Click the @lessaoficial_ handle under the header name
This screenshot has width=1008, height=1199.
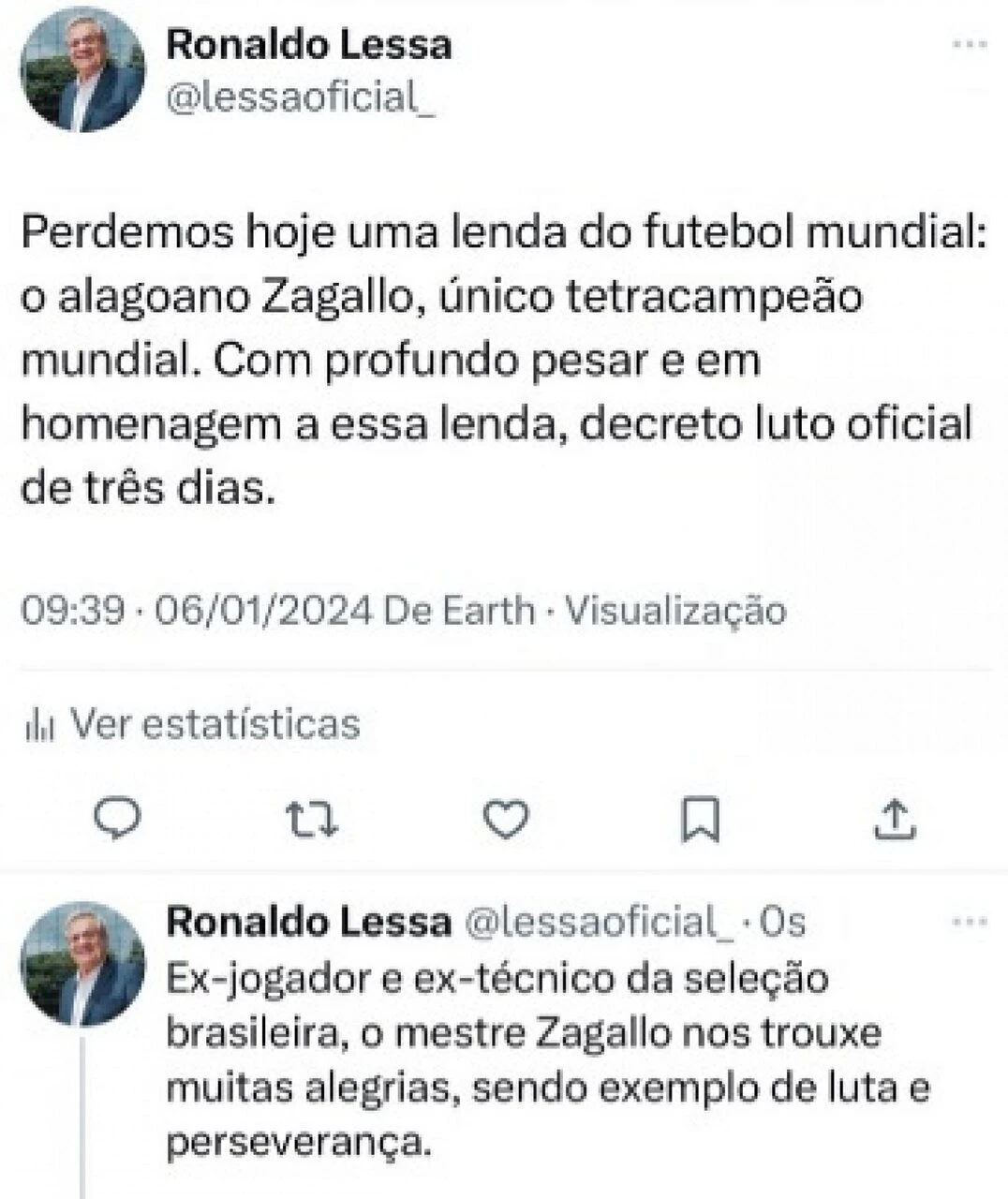point(300,96)
